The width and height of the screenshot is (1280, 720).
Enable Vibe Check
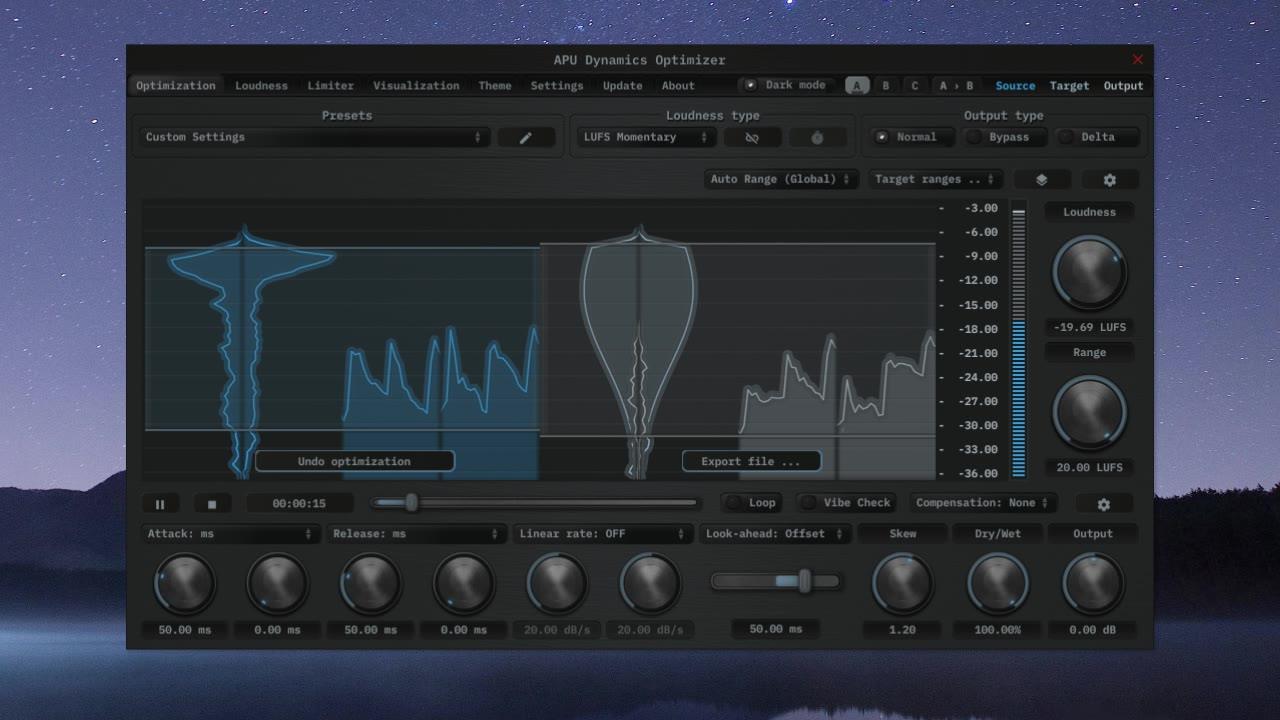846,503
